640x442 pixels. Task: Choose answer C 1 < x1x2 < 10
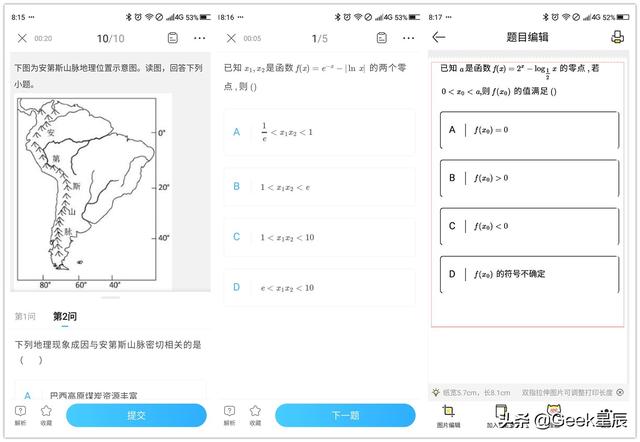(x=320, y=237)
